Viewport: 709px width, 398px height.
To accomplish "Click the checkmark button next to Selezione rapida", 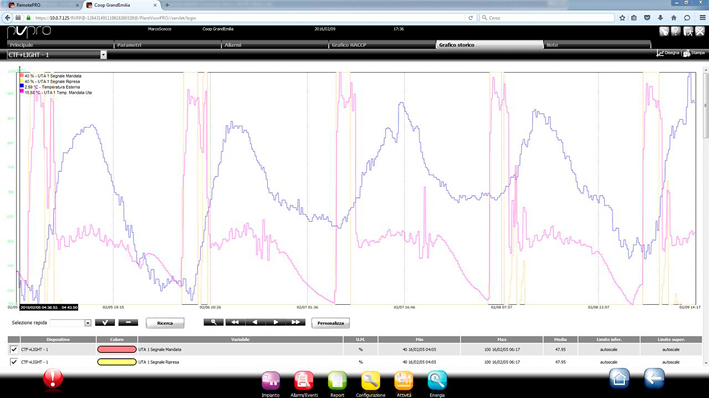I will (105, 322).
